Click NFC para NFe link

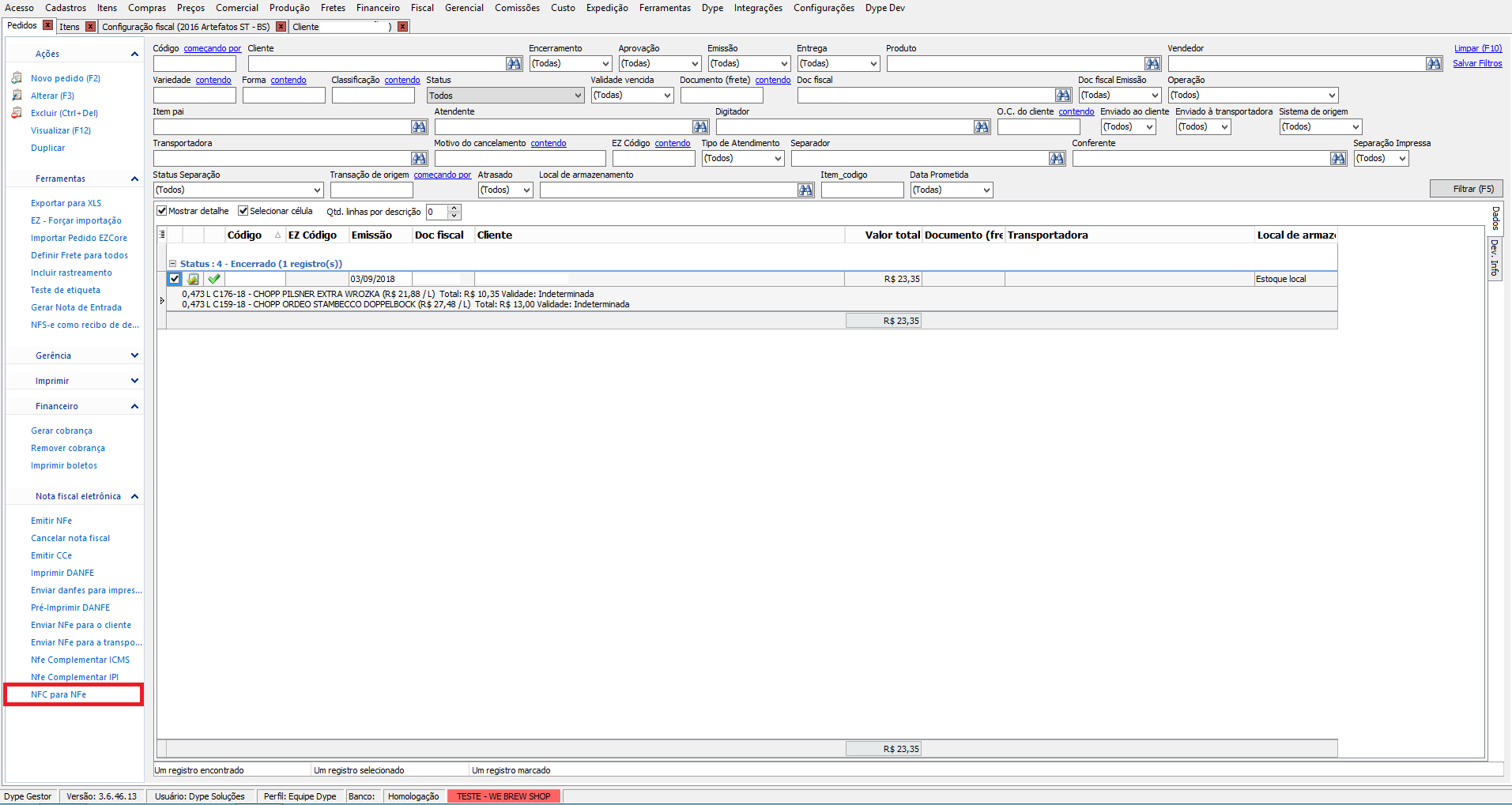(58, 694)
